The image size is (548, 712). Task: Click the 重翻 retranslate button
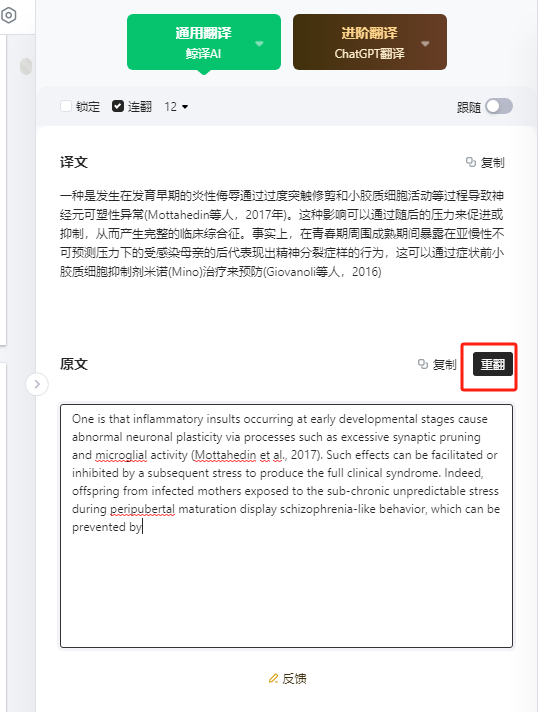[493, 364]
